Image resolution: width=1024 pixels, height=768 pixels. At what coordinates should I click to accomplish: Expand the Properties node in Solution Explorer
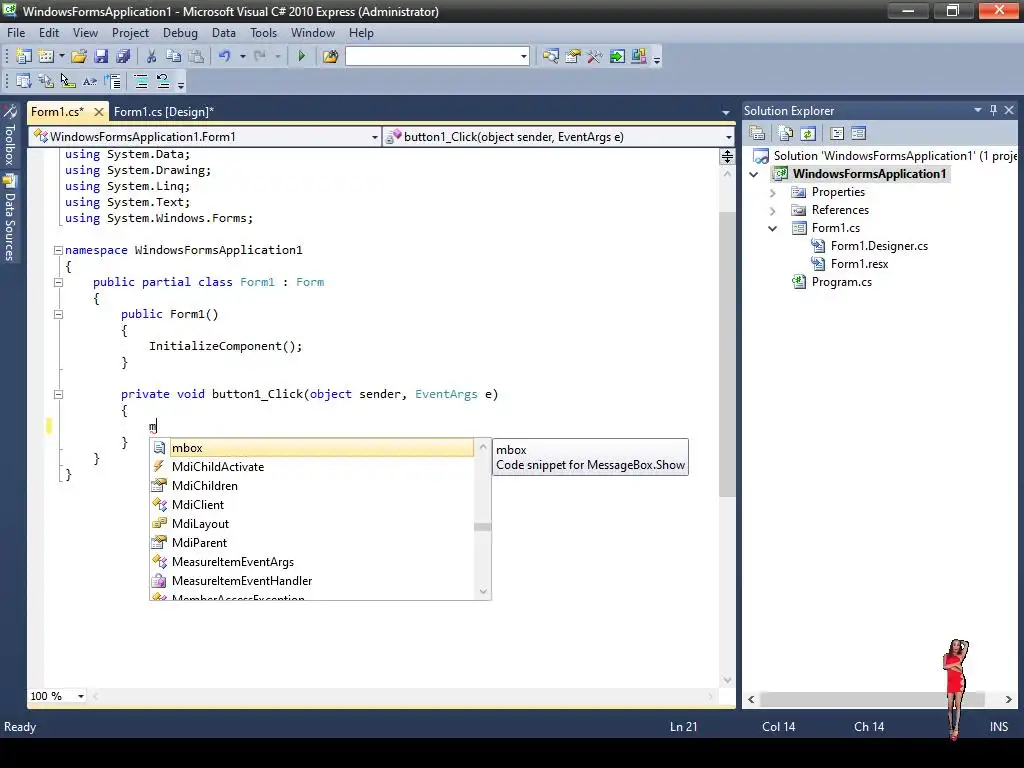(773, 193)
